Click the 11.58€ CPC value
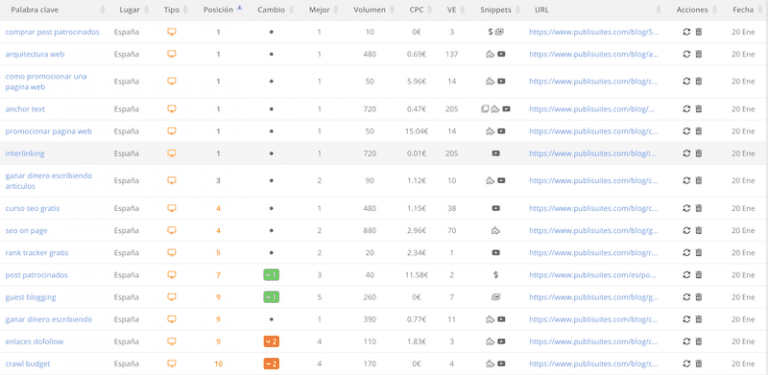The height and width of the screenshot is (375, 768). (417, 275)
